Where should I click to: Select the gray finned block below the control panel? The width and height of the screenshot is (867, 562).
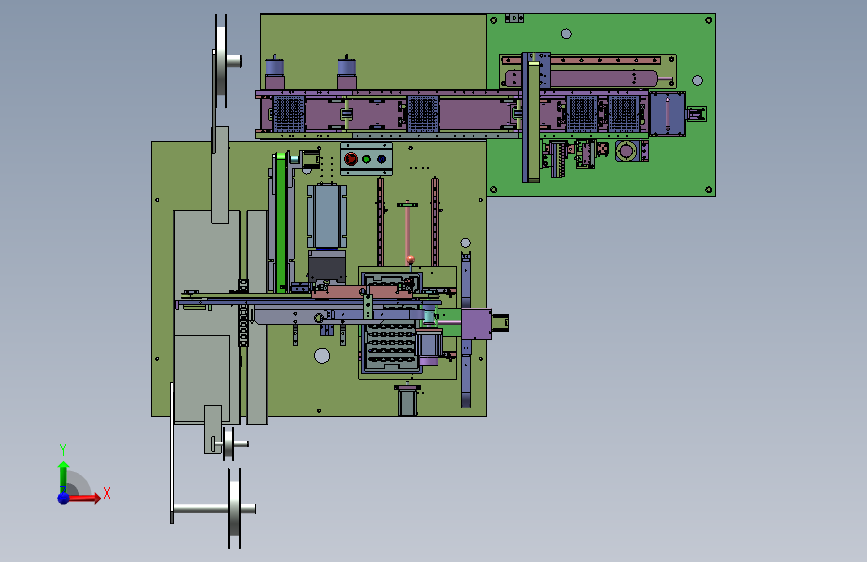[x=327, y=216]
